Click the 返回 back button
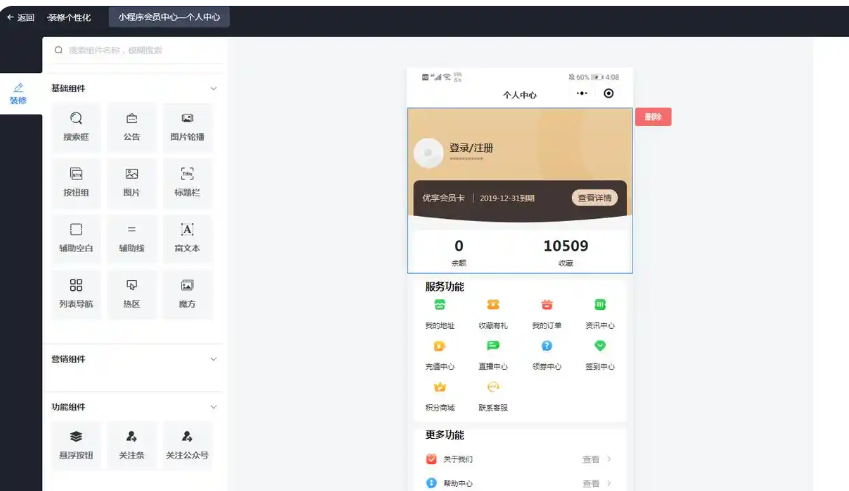 [21, 17]
